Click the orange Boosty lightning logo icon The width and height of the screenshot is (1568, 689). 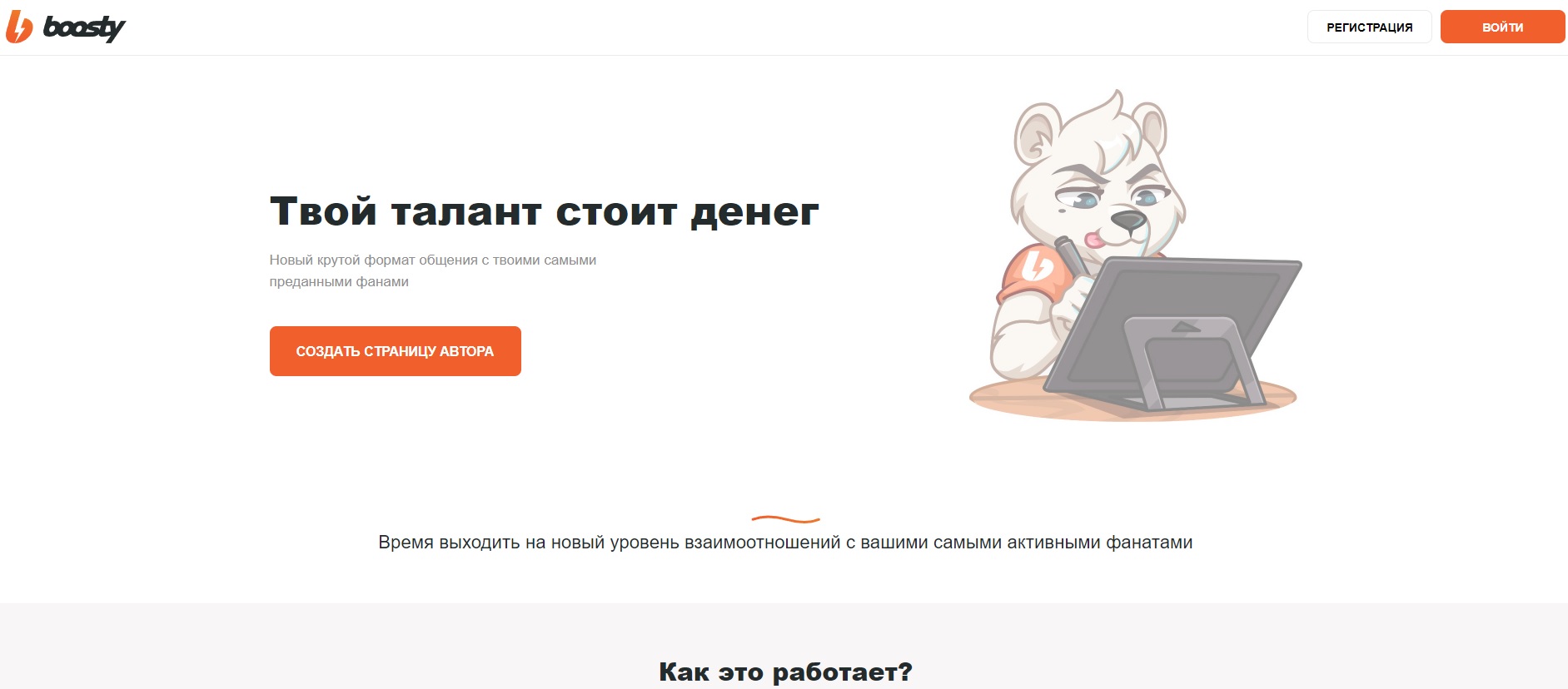click(x=18, y=27)
